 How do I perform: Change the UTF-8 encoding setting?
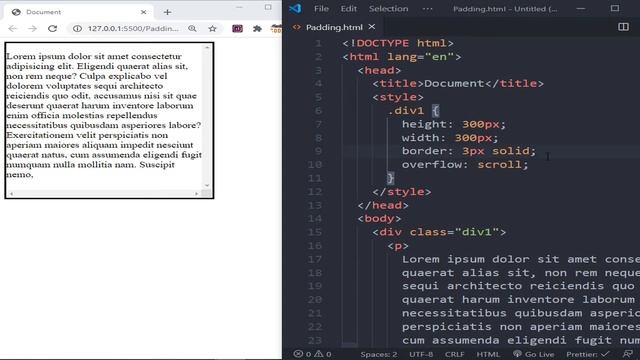point(421,354)
